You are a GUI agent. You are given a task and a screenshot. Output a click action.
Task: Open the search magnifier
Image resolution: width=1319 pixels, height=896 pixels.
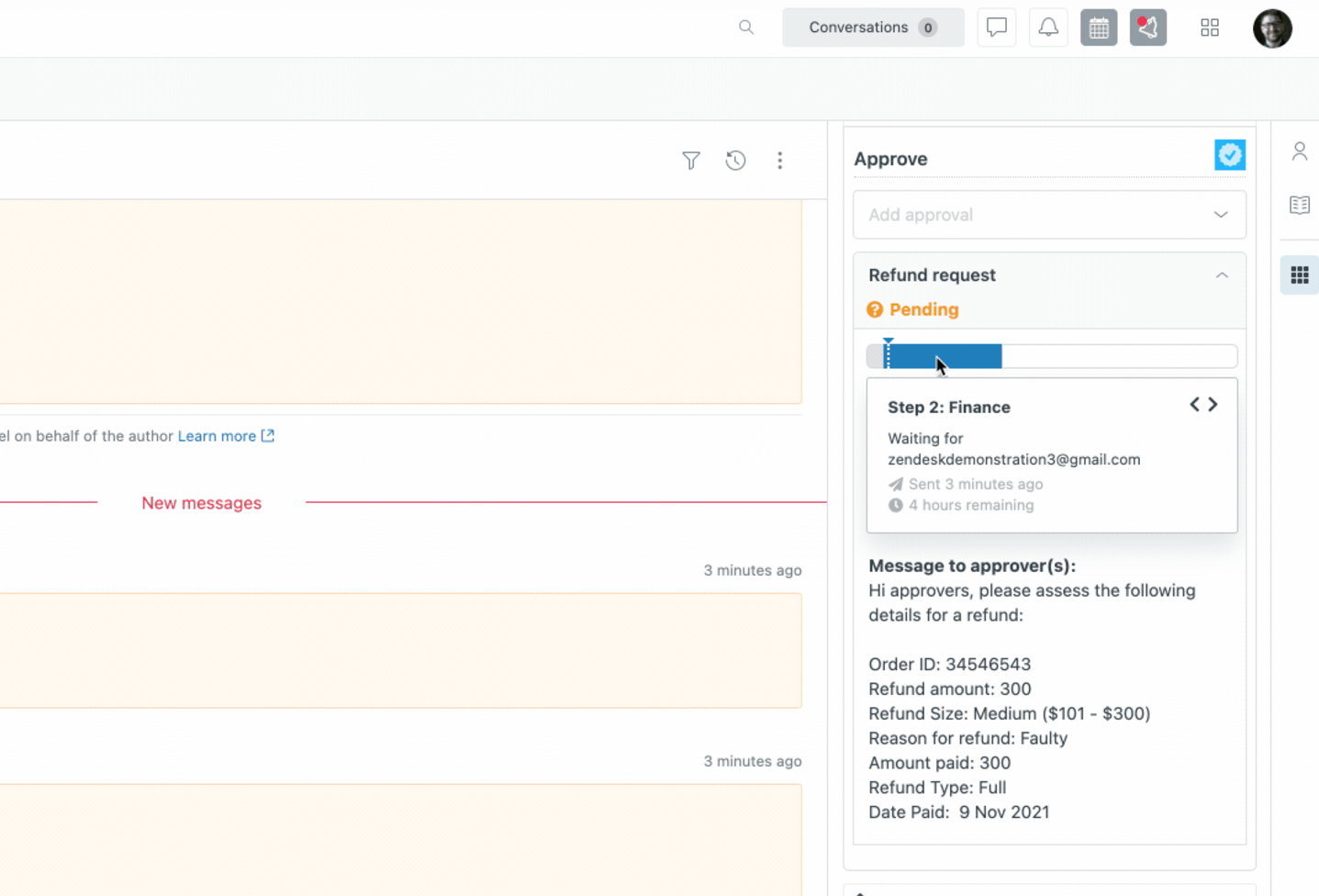(x=745, y=28)
